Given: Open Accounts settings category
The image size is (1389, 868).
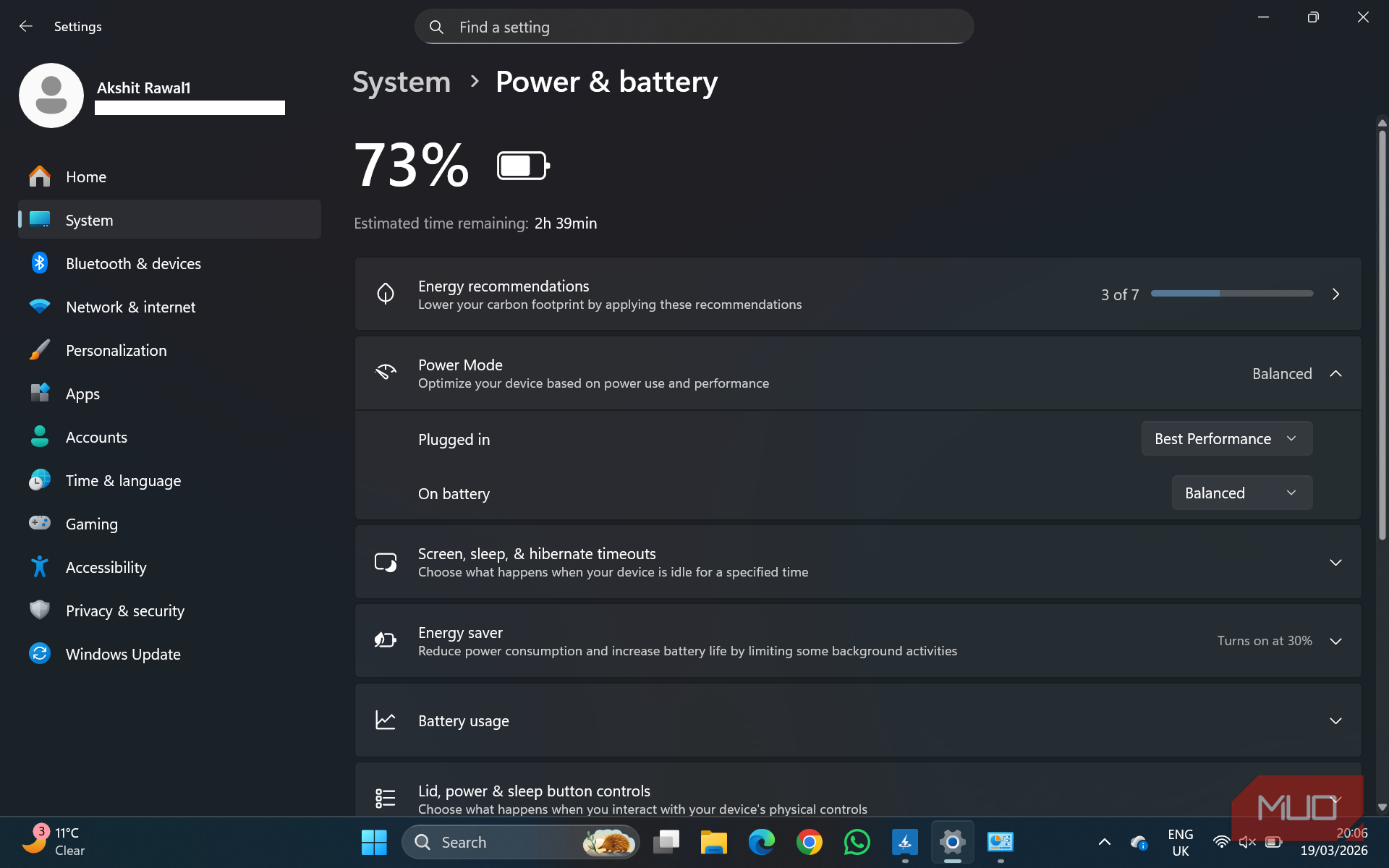Looking at the screenshot, I should [x=169, y=437].
